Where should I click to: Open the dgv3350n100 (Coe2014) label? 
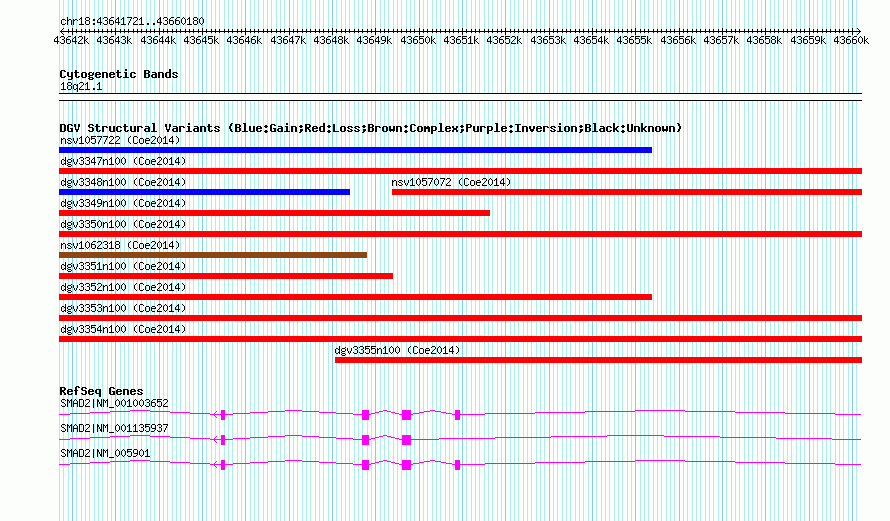123,224
